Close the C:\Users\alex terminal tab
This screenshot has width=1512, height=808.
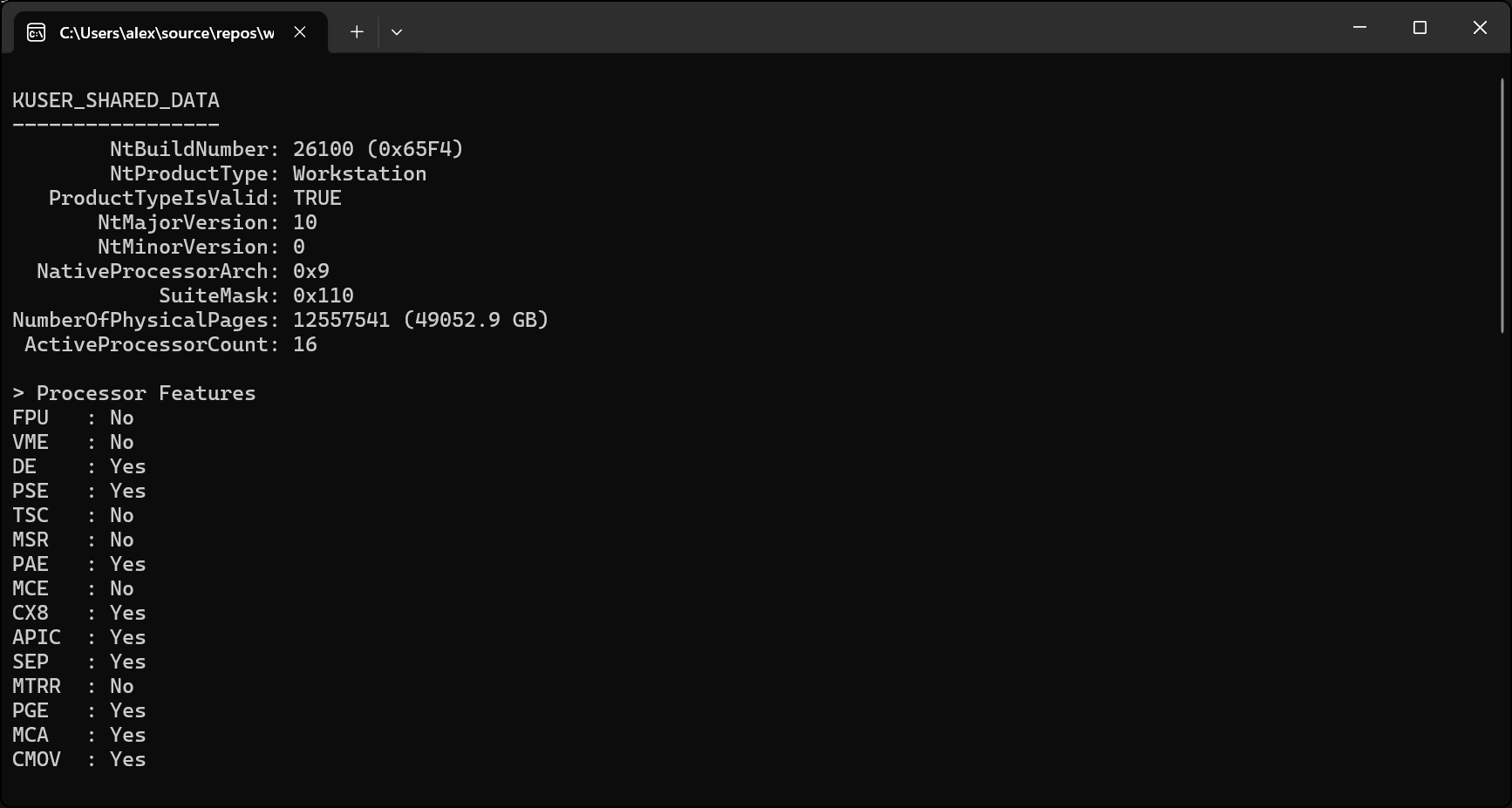pos(300,32)
